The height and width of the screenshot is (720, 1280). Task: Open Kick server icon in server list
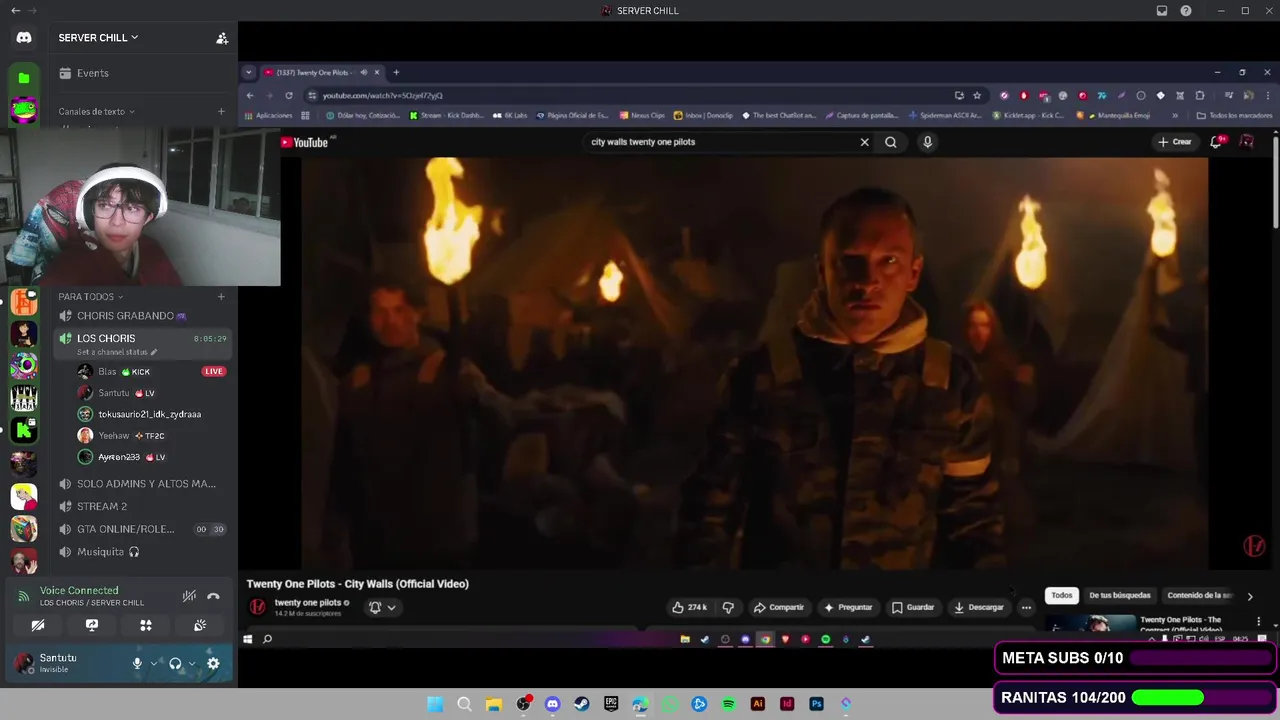pyautogui.click(x=24, y=430)
